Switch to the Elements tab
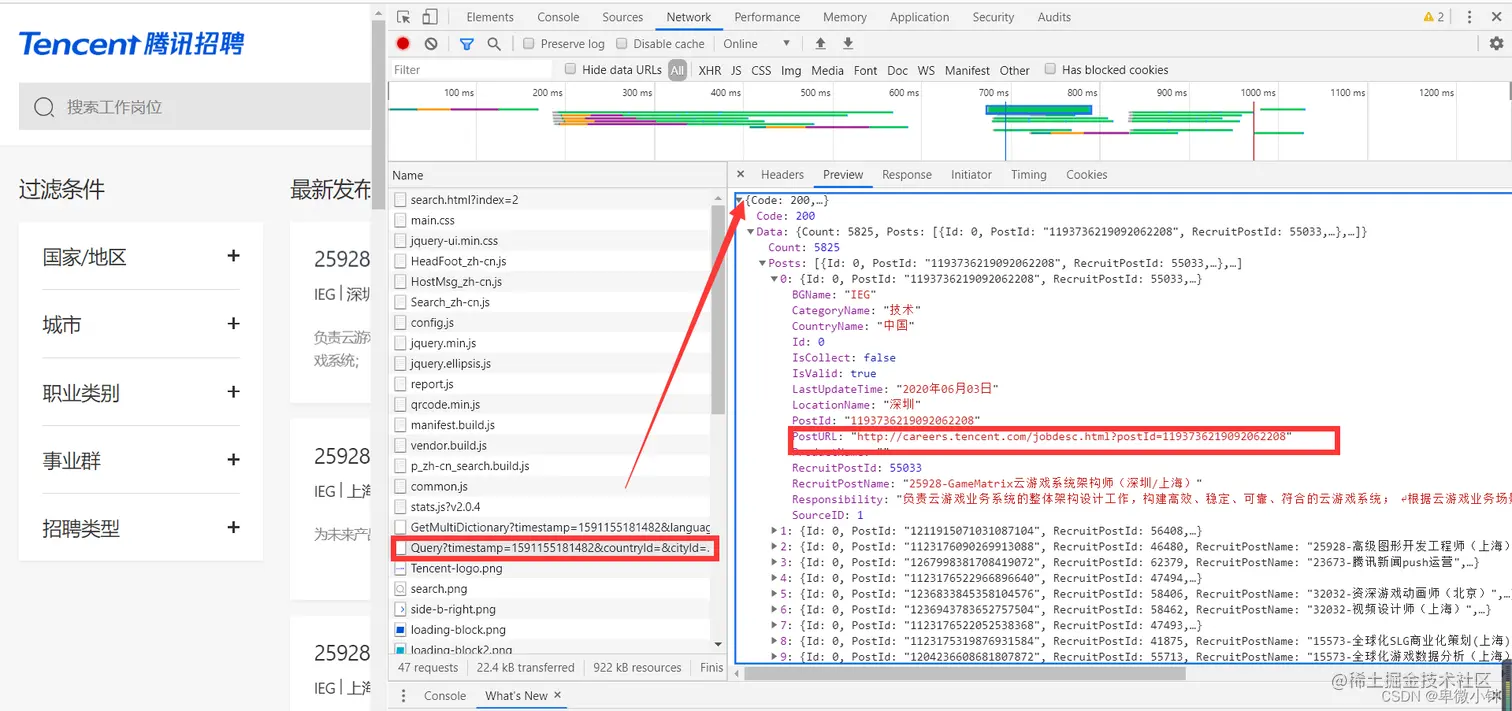 coord(490,17)
